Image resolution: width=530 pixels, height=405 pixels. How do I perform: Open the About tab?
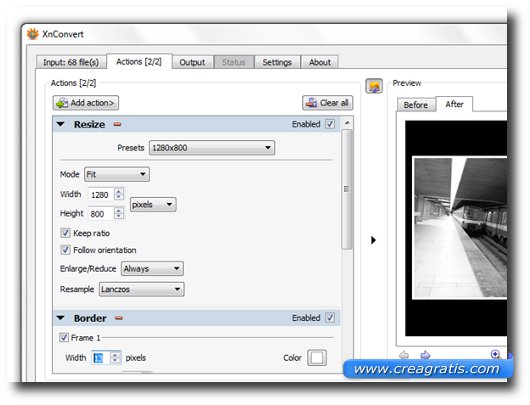pos(320,62)
